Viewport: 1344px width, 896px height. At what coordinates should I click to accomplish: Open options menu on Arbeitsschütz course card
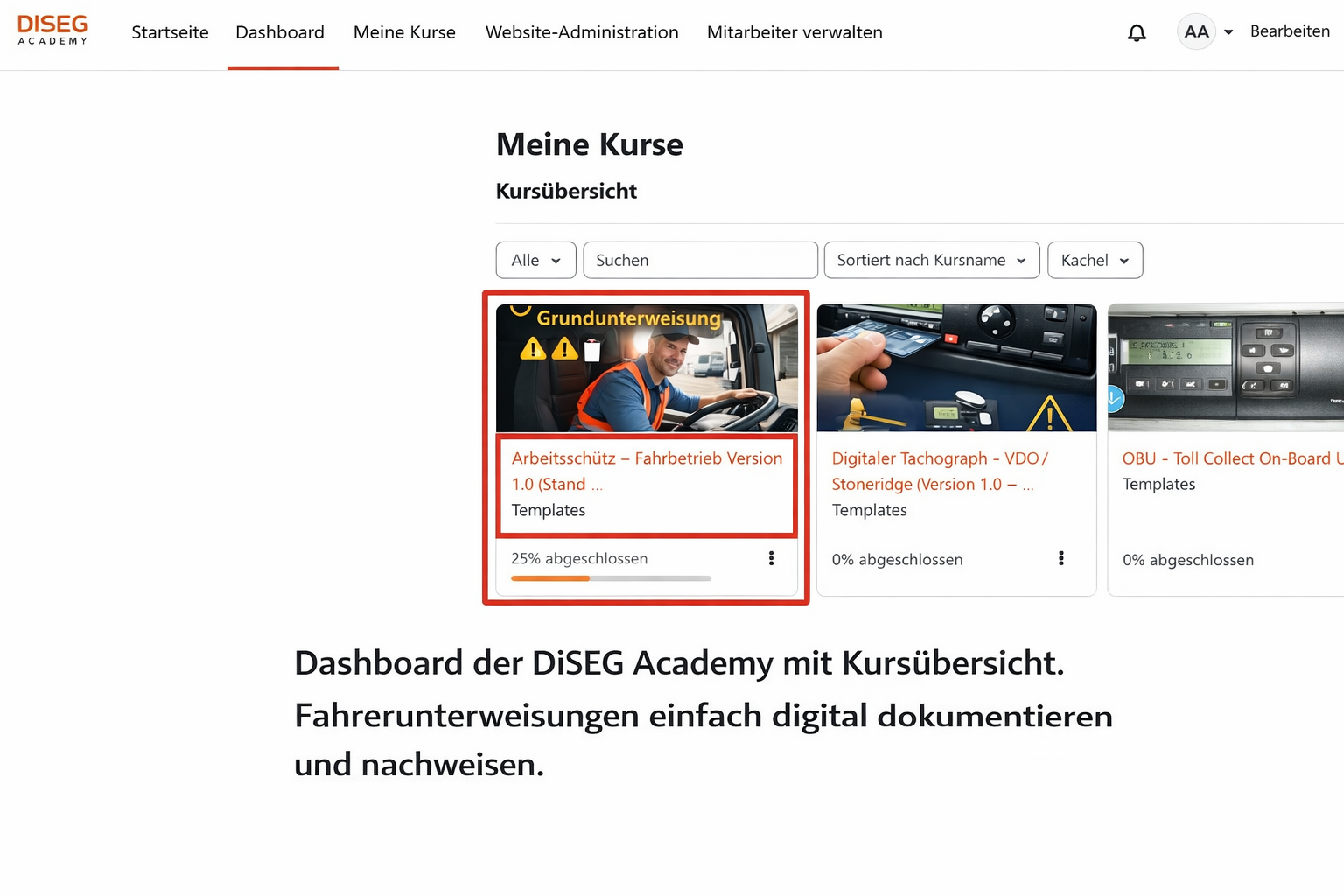(x=771, y=558)
